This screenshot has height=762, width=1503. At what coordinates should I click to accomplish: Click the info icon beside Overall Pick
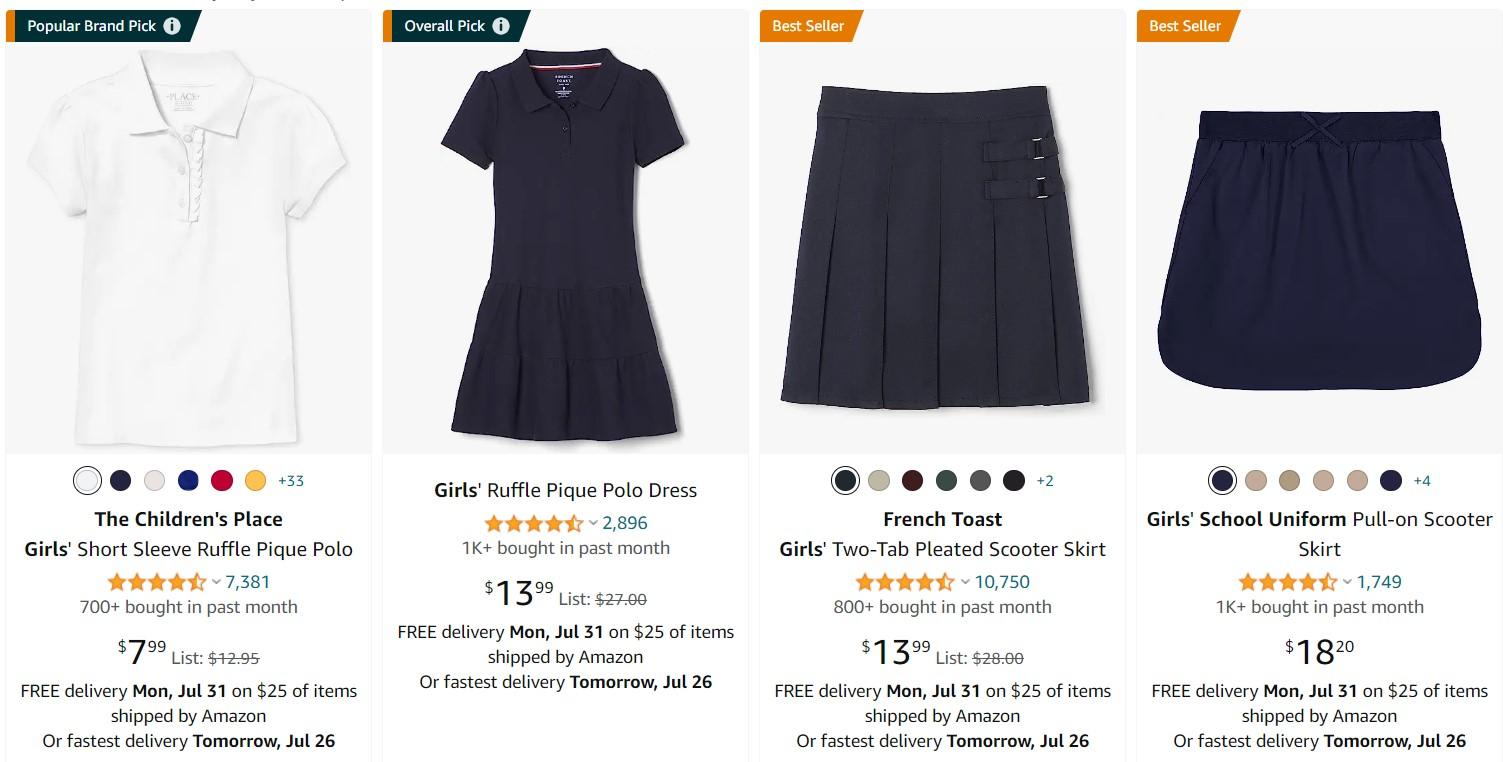click(500, 26)
